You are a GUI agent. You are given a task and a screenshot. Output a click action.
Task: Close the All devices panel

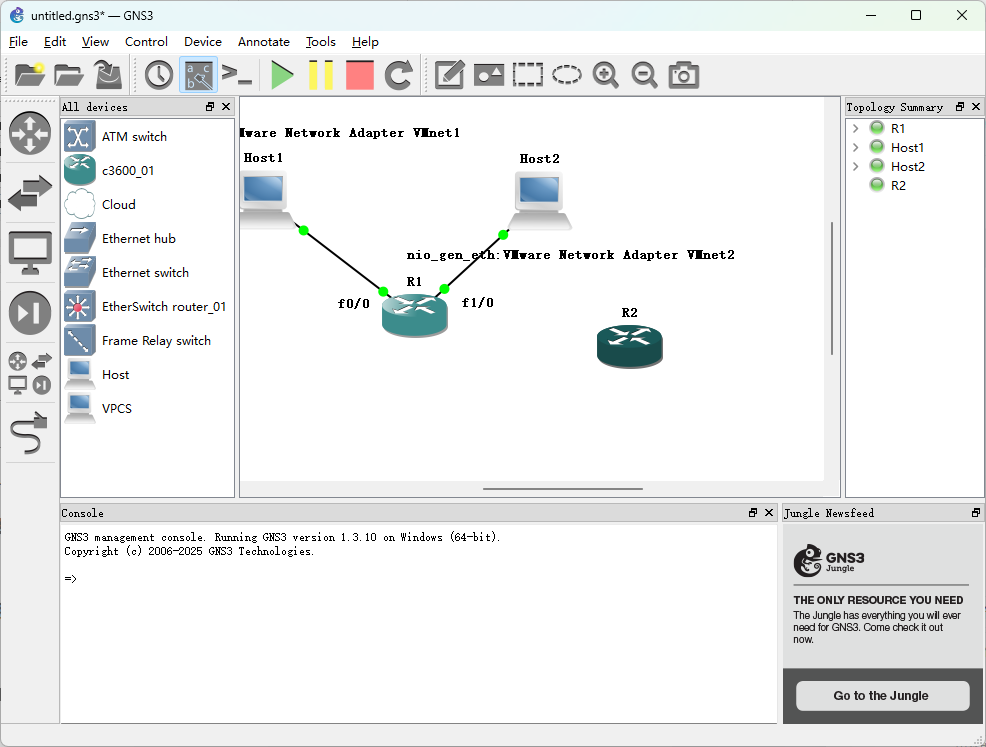pos(226,107)
